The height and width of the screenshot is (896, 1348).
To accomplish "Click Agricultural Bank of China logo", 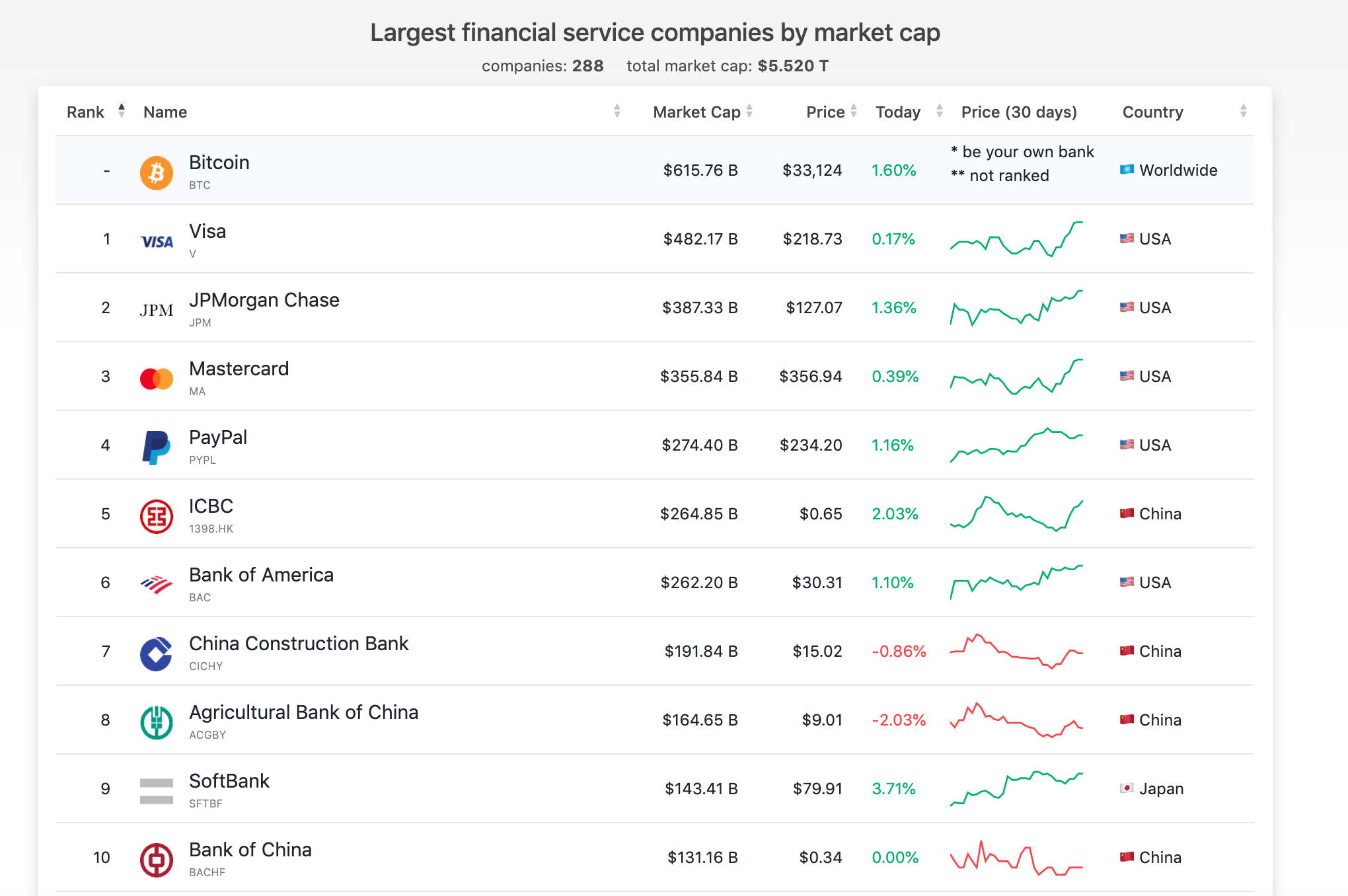I will tap(157, 722).
